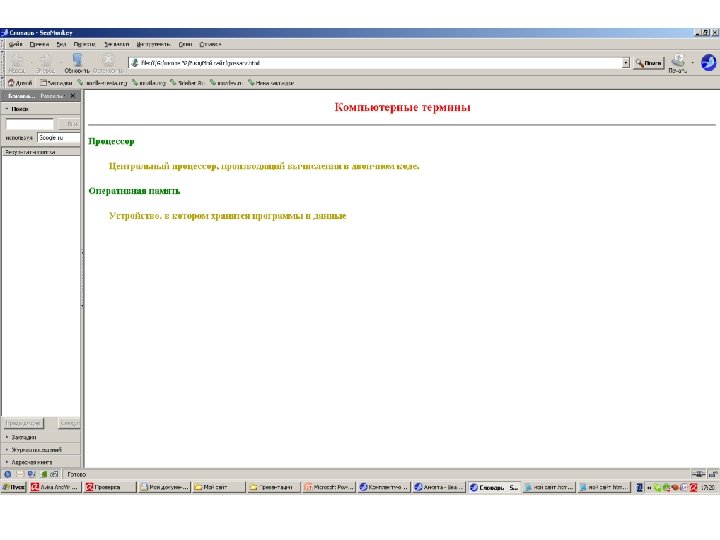Open the mozilla-russia.org bookmark

click(x=102, y=83)
